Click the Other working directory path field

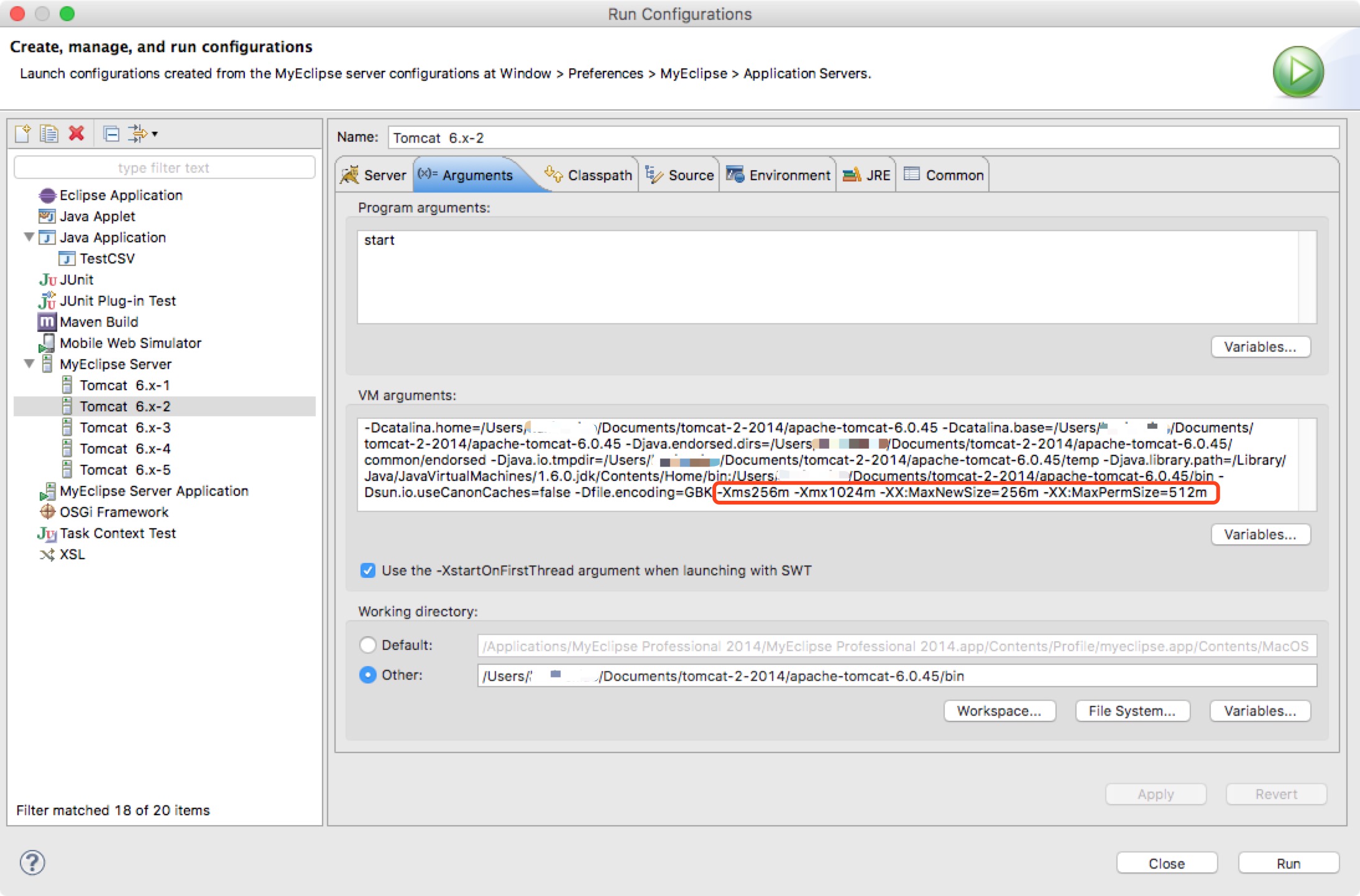[897, 676]
